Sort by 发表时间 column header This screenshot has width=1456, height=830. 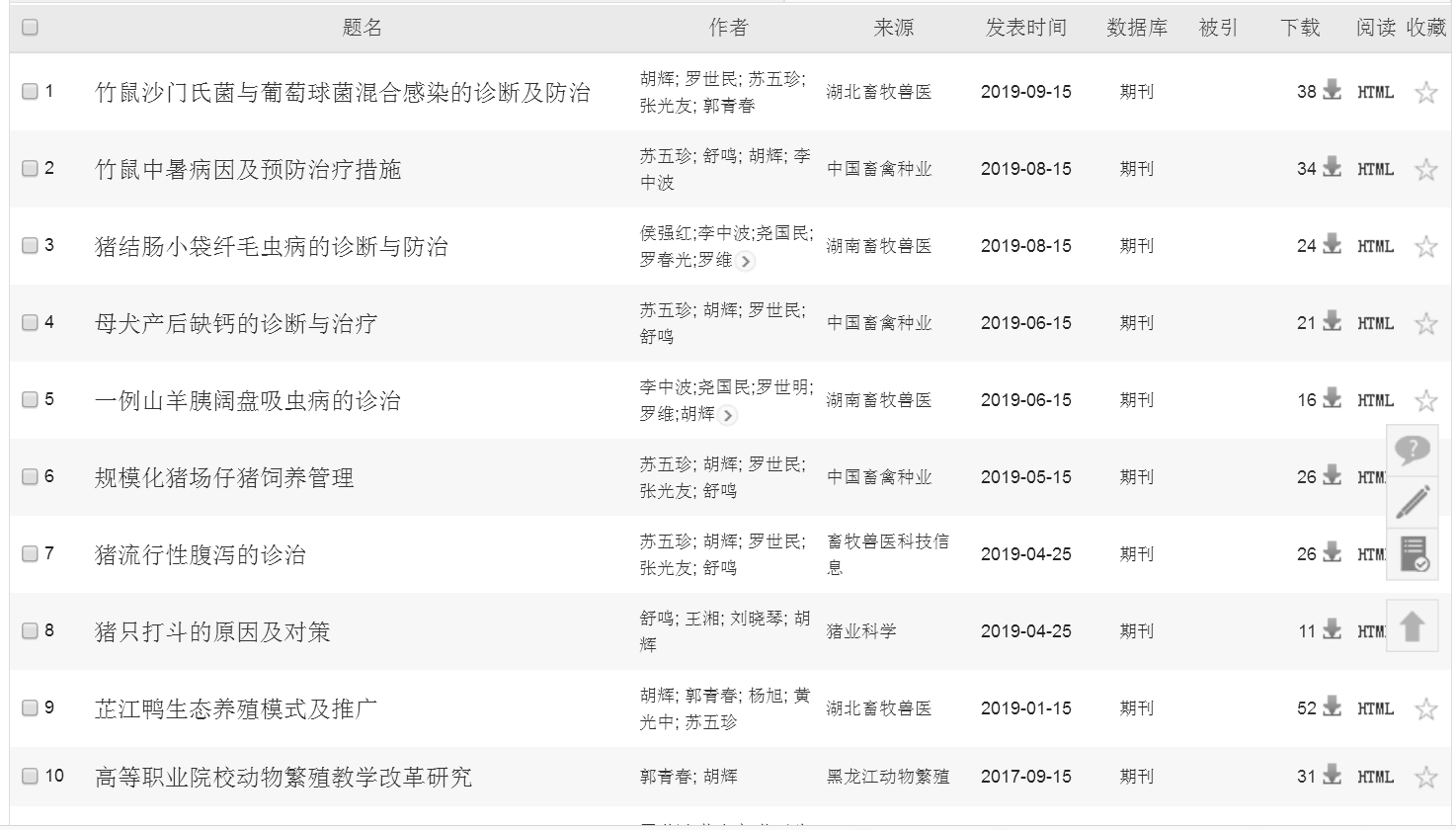1025,28
